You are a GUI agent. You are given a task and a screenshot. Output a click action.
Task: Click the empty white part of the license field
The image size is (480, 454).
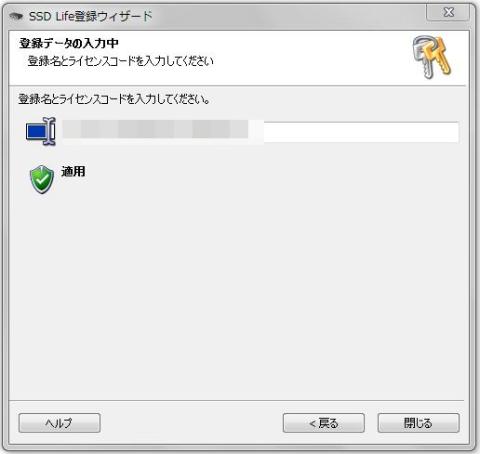361,132
